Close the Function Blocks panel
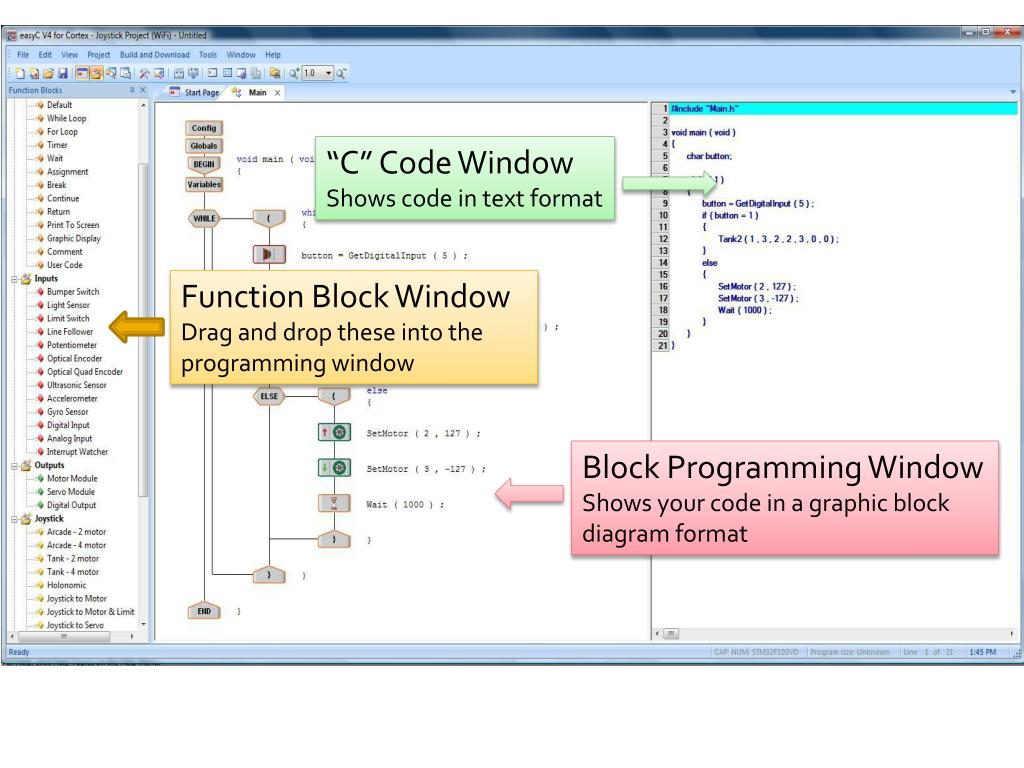This screenshot has width=1024, height=768. tap(143, 90)
